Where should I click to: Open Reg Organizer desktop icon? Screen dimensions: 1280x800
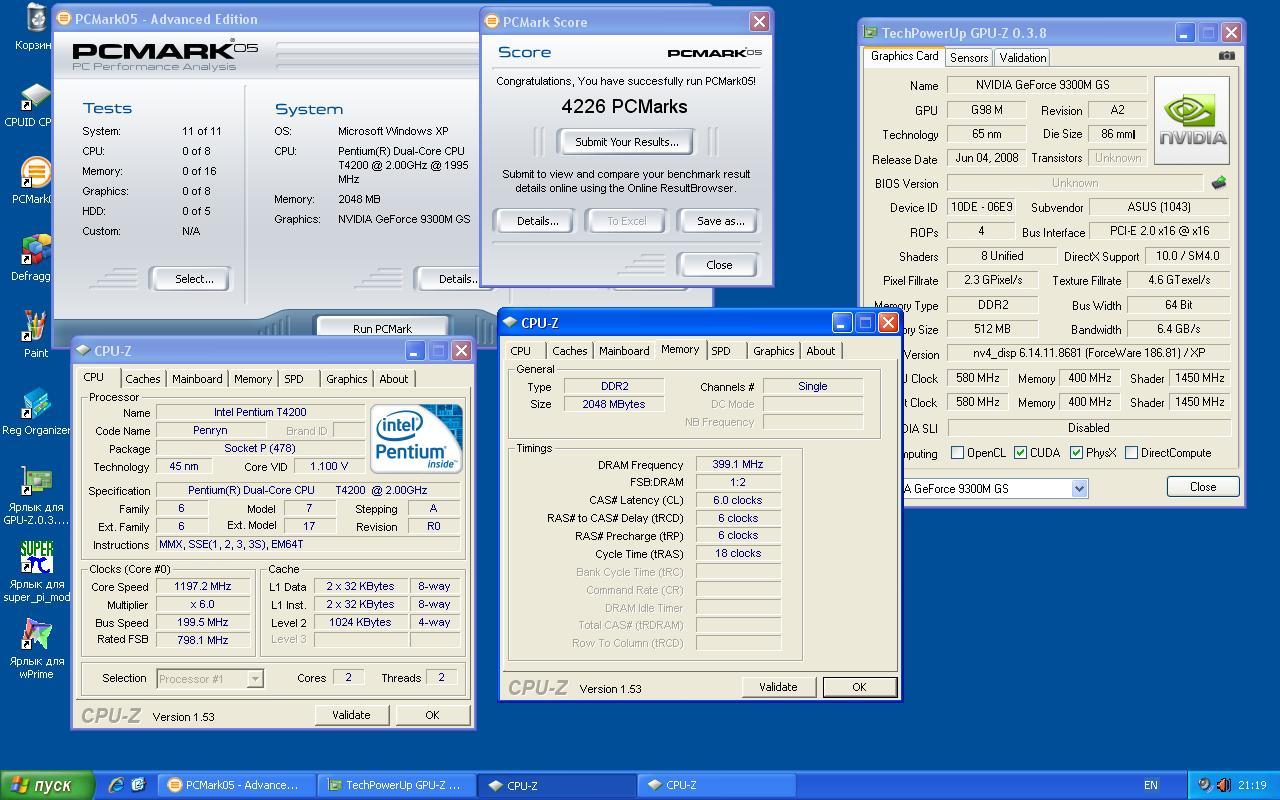[36, 403]
